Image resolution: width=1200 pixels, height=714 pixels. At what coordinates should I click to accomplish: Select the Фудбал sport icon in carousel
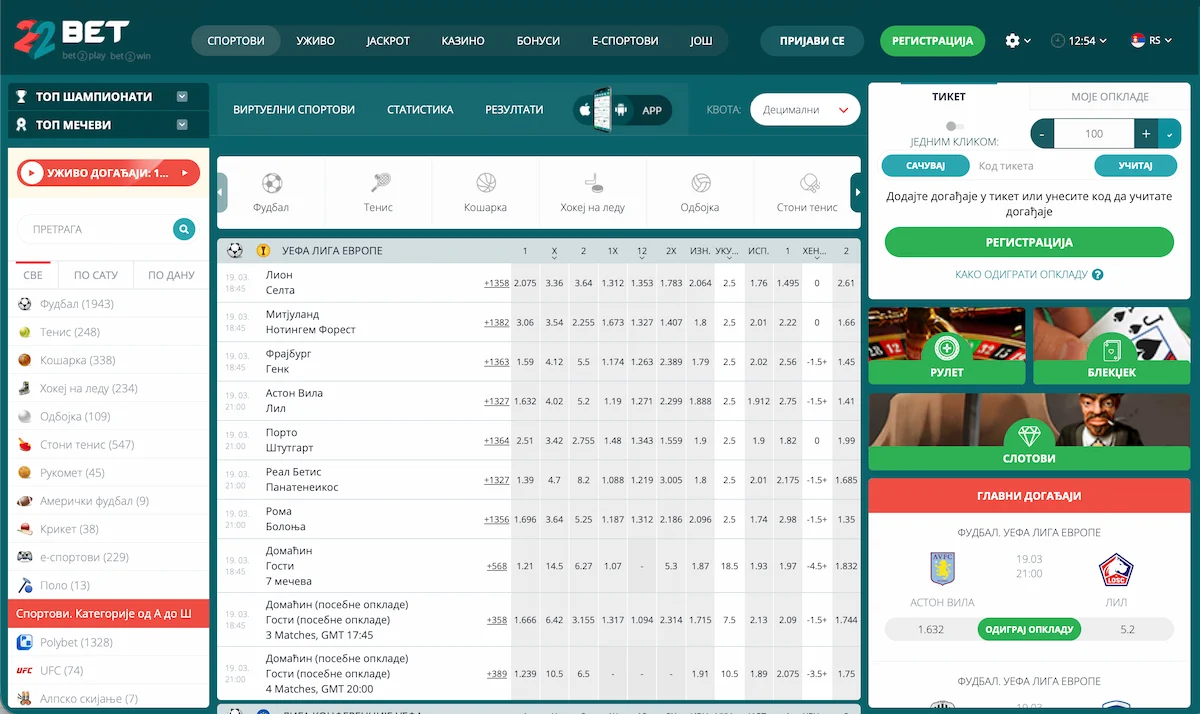pos(271,184)
